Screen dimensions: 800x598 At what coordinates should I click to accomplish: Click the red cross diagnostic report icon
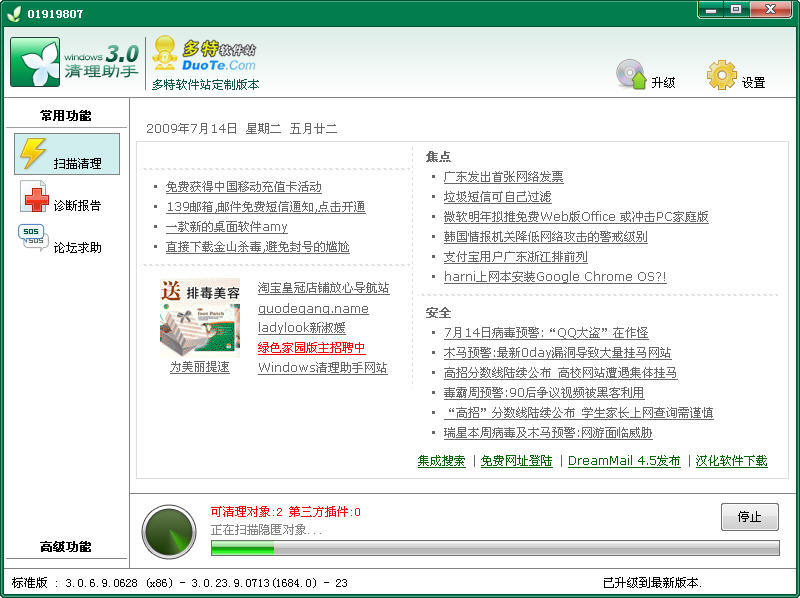pos(34,196)
